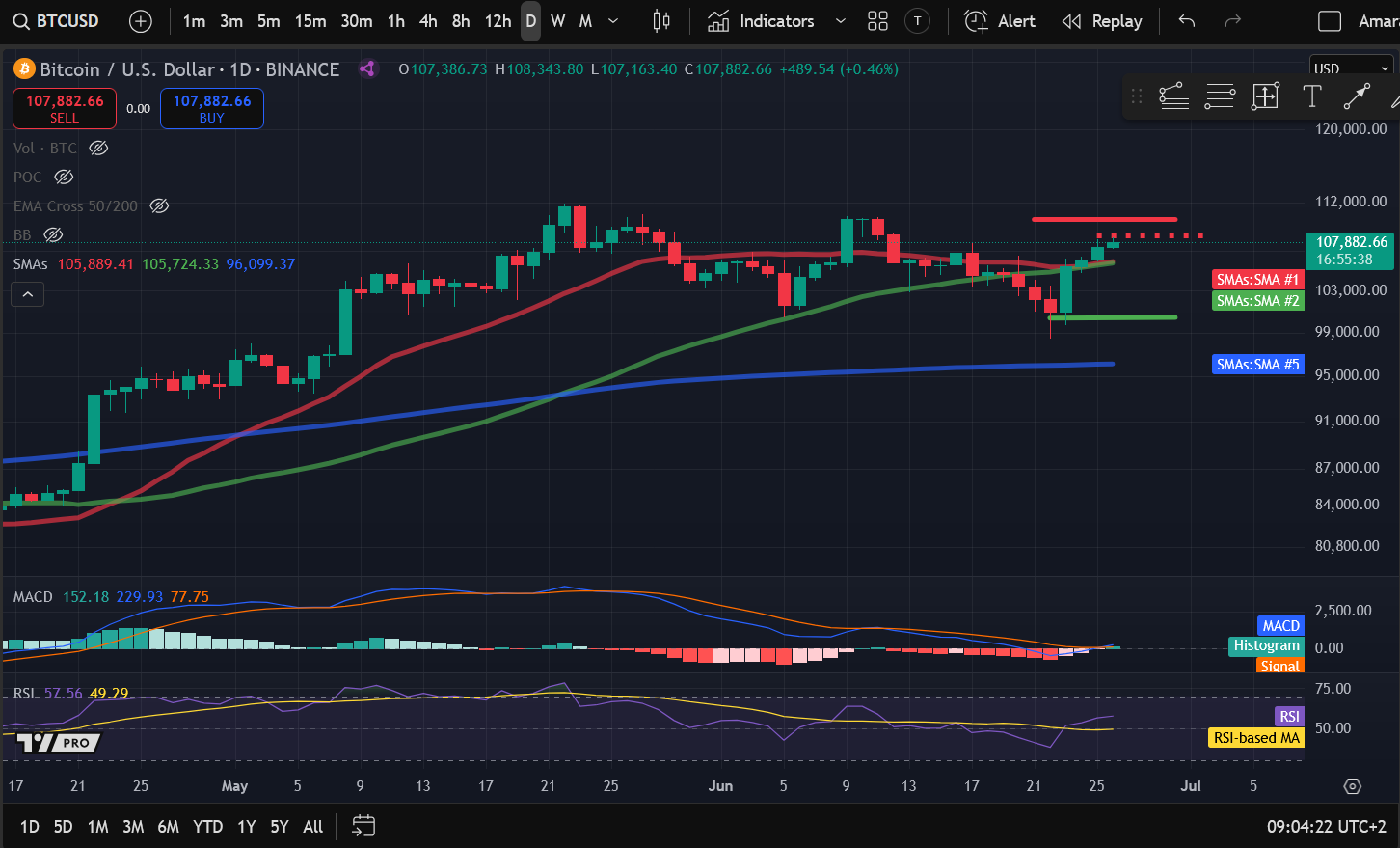Select the green horizontal support line
Viewport: 1400px width, 848px height.
(1113, 317)
